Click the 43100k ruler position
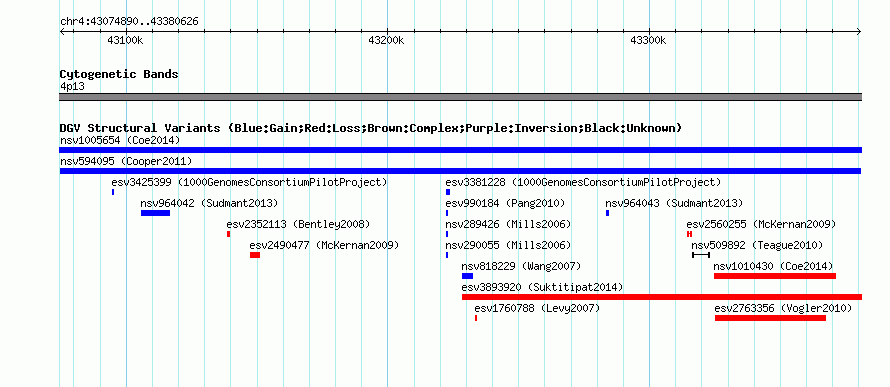The height and width of the screenshot is (387, 890). tap(125, 40)
